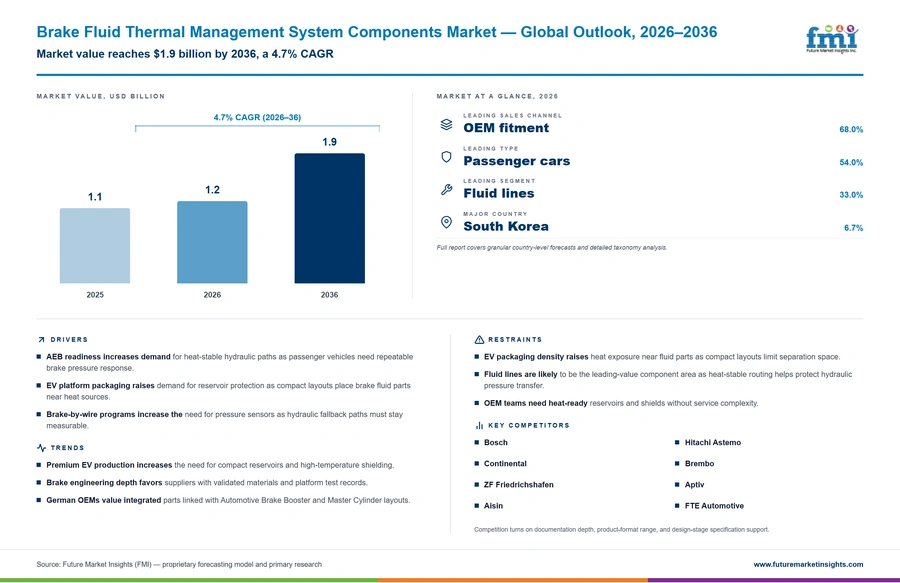Click 'South Korea' text
Screen dimensions: 900x583
(506, 226)
